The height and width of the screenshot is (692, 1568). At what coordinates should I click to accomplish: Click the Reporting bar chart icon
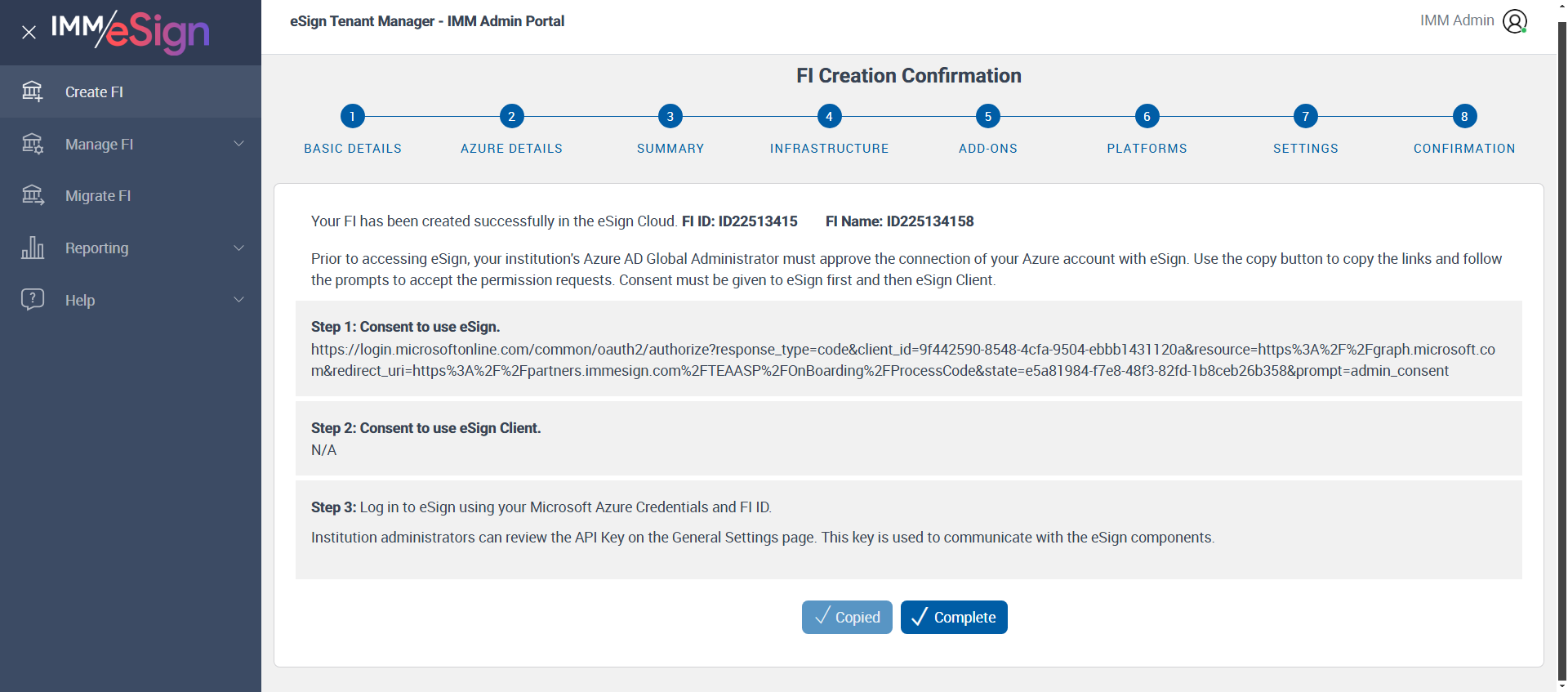[x=33, y=248]
